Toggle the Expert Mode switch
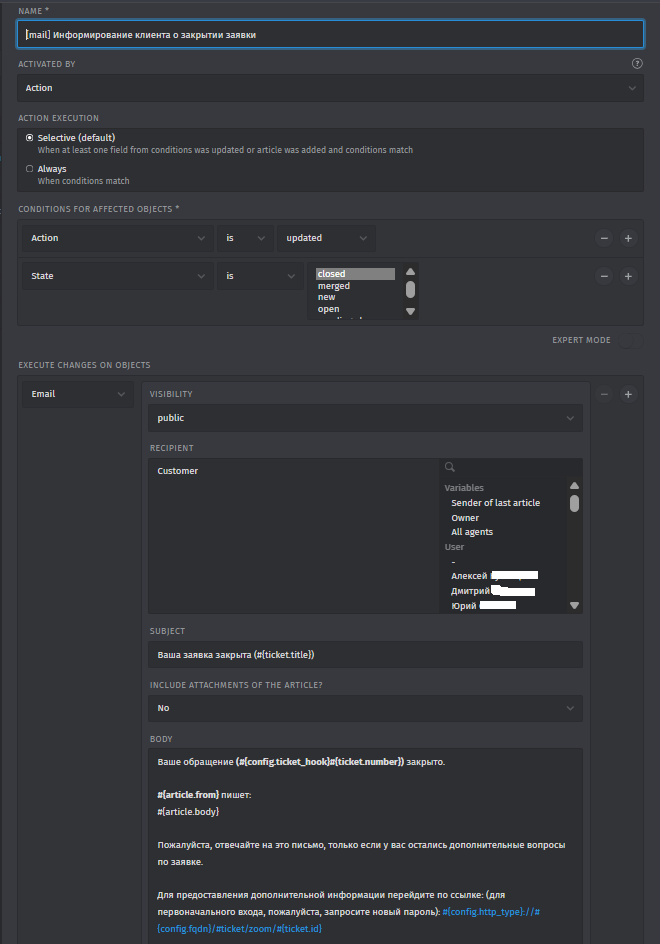Screen dimensions: 660x944 (627, 340)
